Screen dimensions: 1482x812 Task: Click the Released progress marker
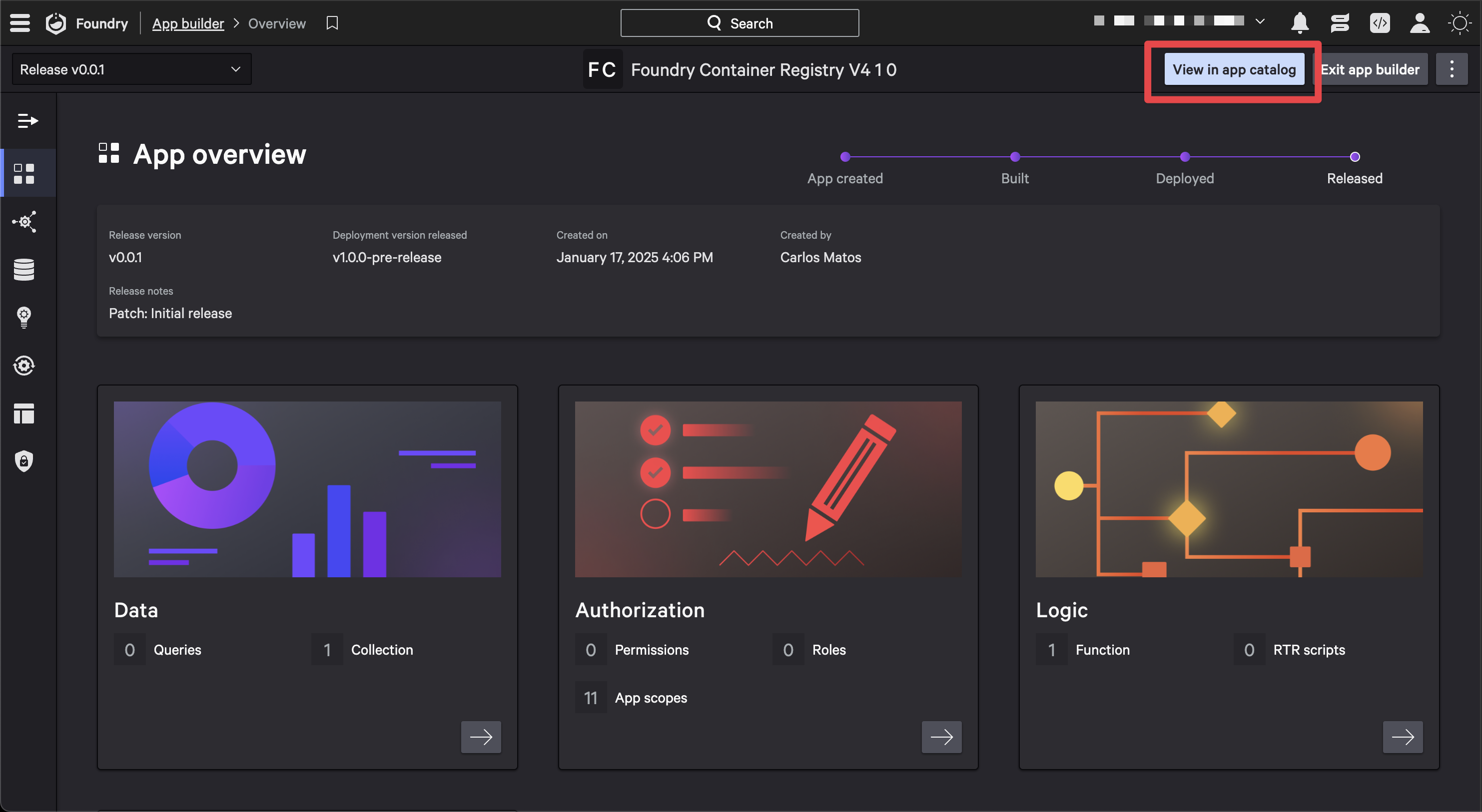(x=1355, y=156)
